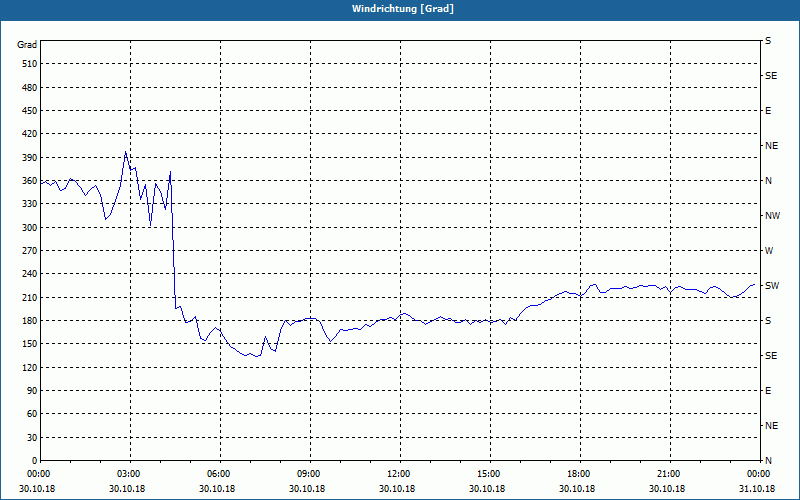Click the 30 y-axis label
This screenshot has width=800, height=500.
tap(32, 437)
